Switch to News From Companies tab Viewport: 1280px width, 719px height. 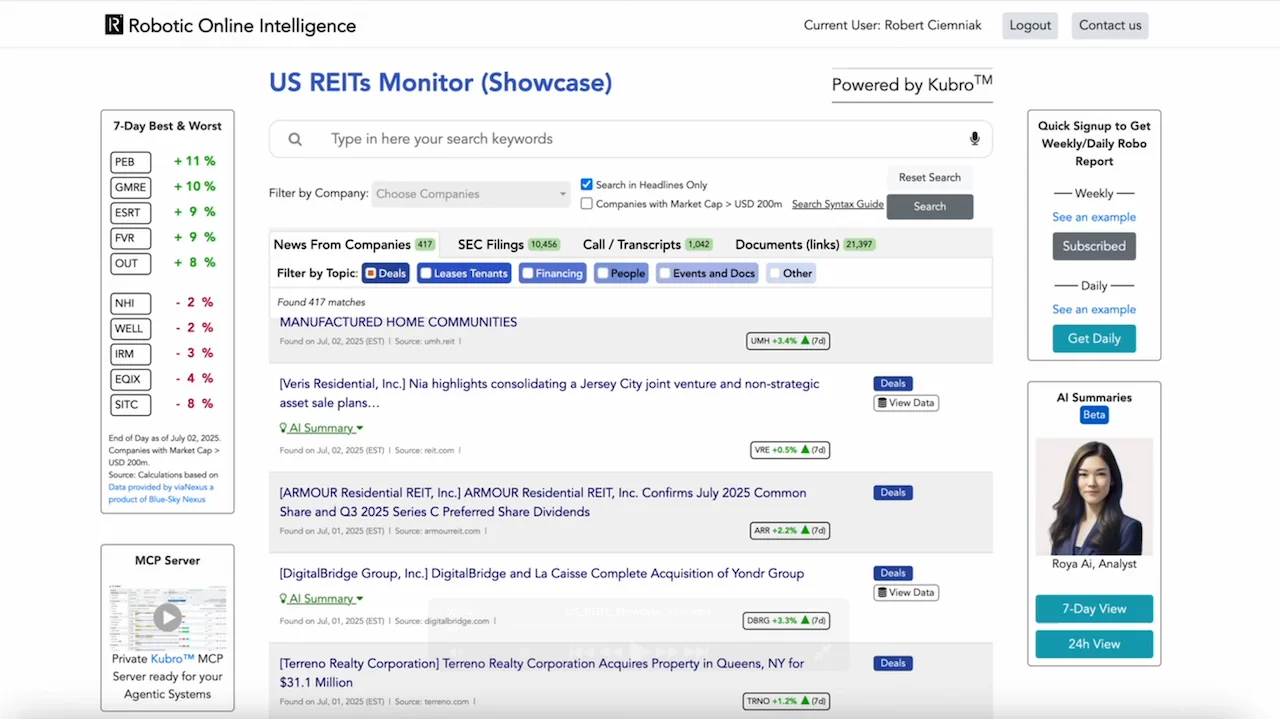[354, 245]
